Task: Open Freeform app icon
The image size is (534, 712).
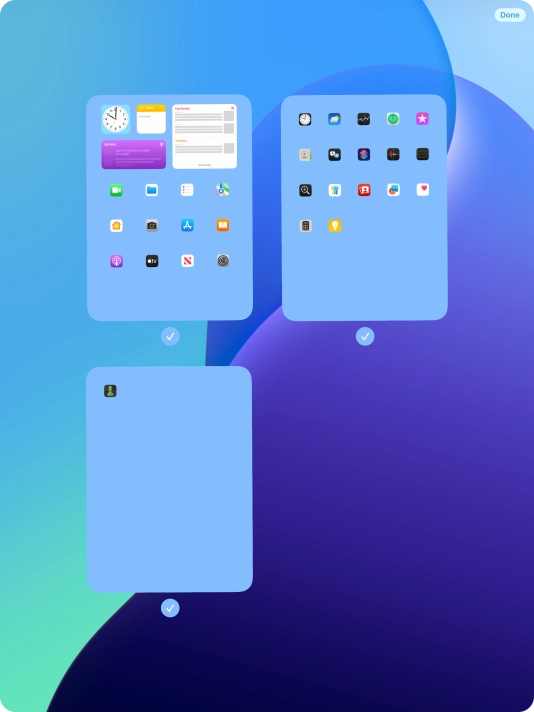Action: [x=393, y=190]
